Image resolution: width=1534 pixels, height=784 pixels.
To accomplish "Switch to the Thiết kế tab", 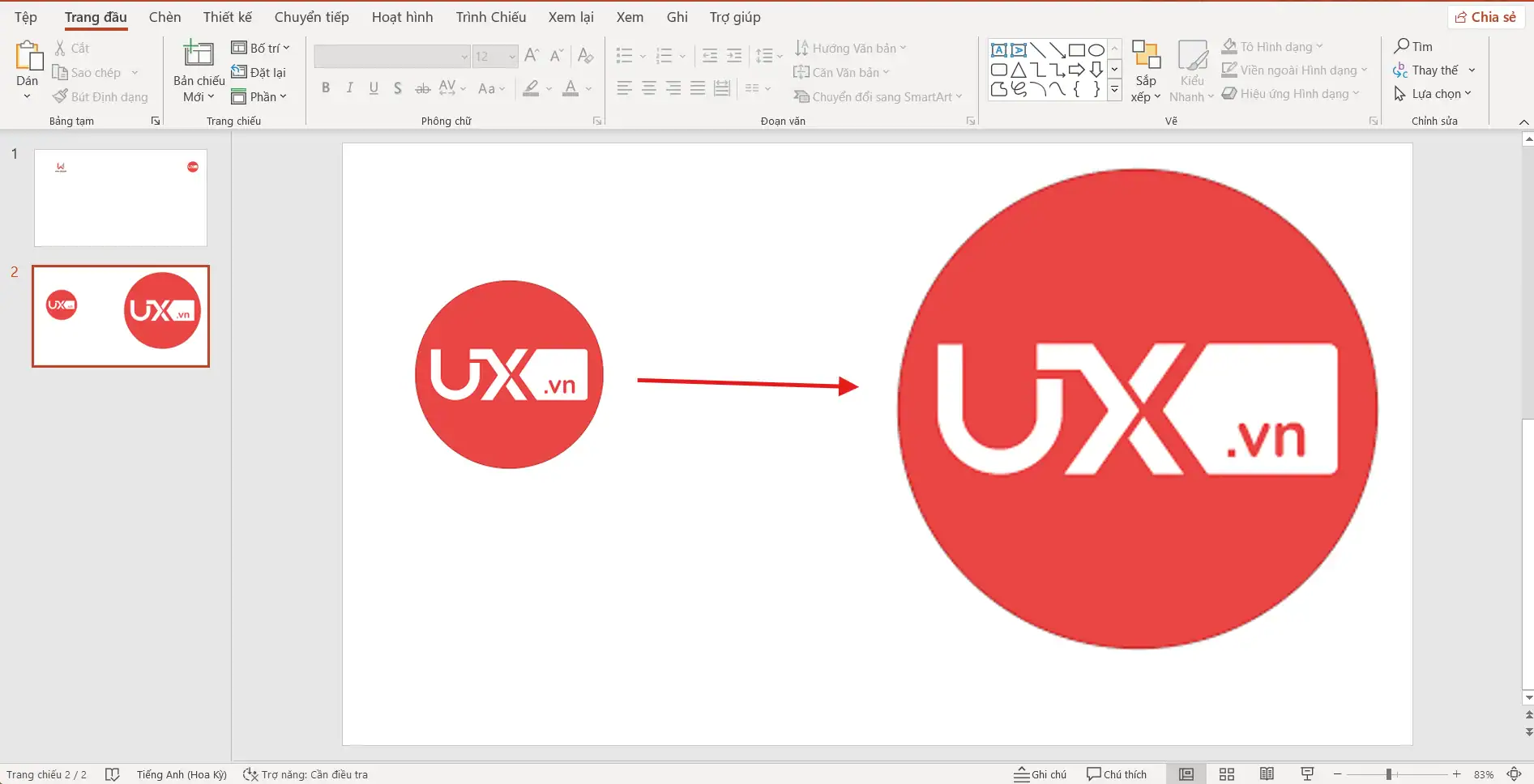I will tap(228, 17).
